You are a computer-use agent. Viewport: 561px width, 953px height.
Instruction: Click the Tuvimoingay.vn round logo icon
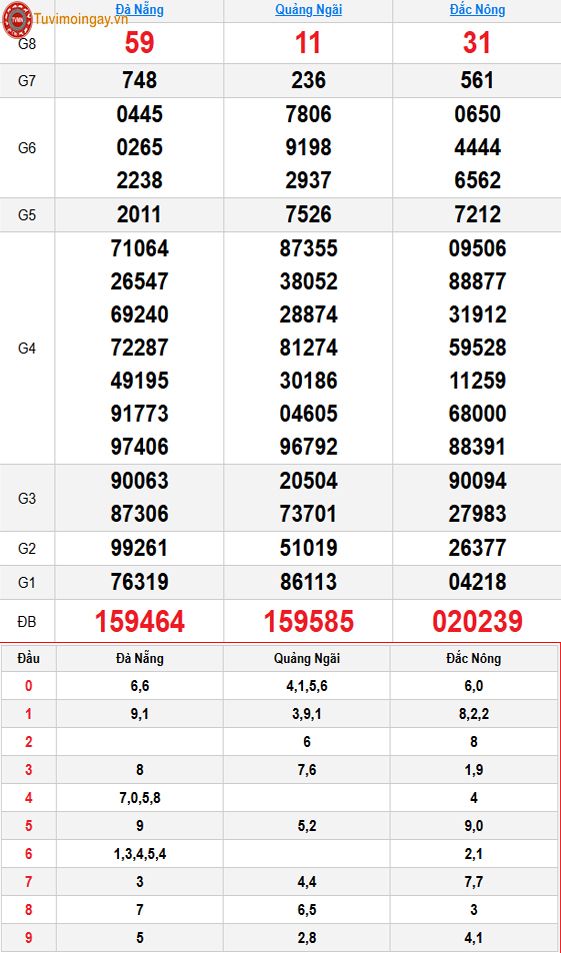pyautogui.click(x=16, y=19)
